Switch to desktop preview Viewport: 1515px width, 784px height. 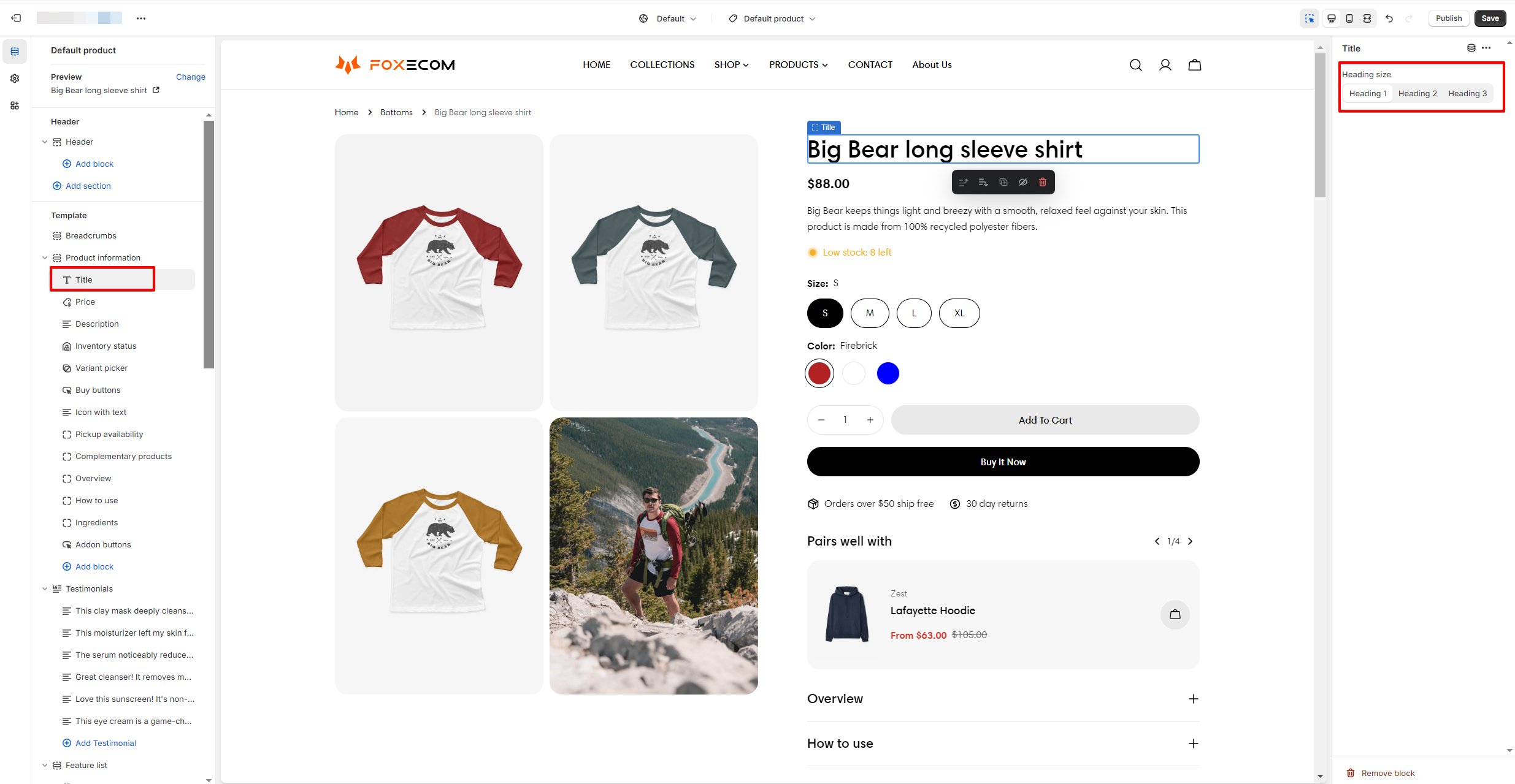click(1332, 18)
